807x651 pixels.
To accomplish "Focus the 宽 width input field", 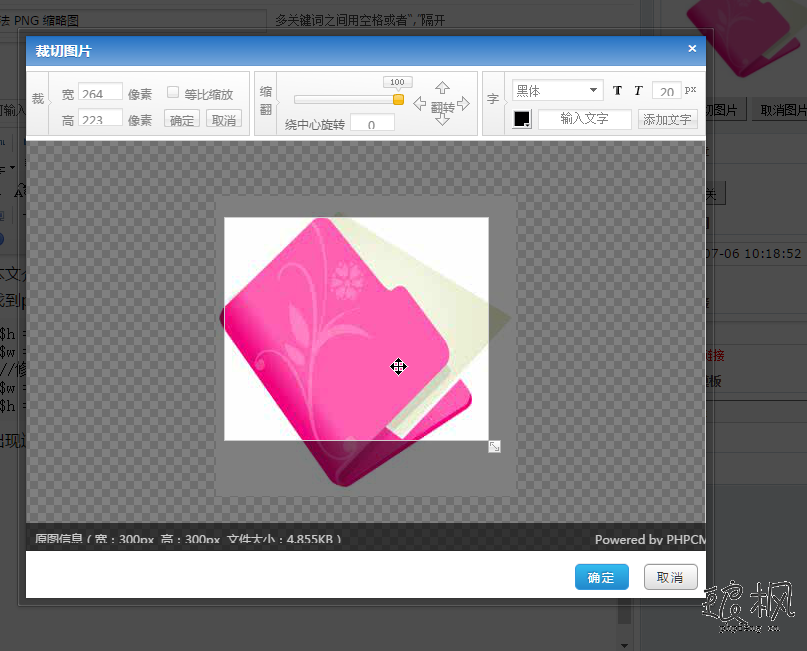I will click(100, 92).
